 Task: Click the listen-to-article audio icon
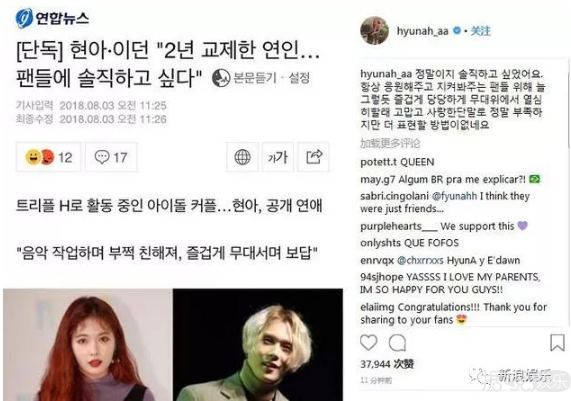click(221, 78)
